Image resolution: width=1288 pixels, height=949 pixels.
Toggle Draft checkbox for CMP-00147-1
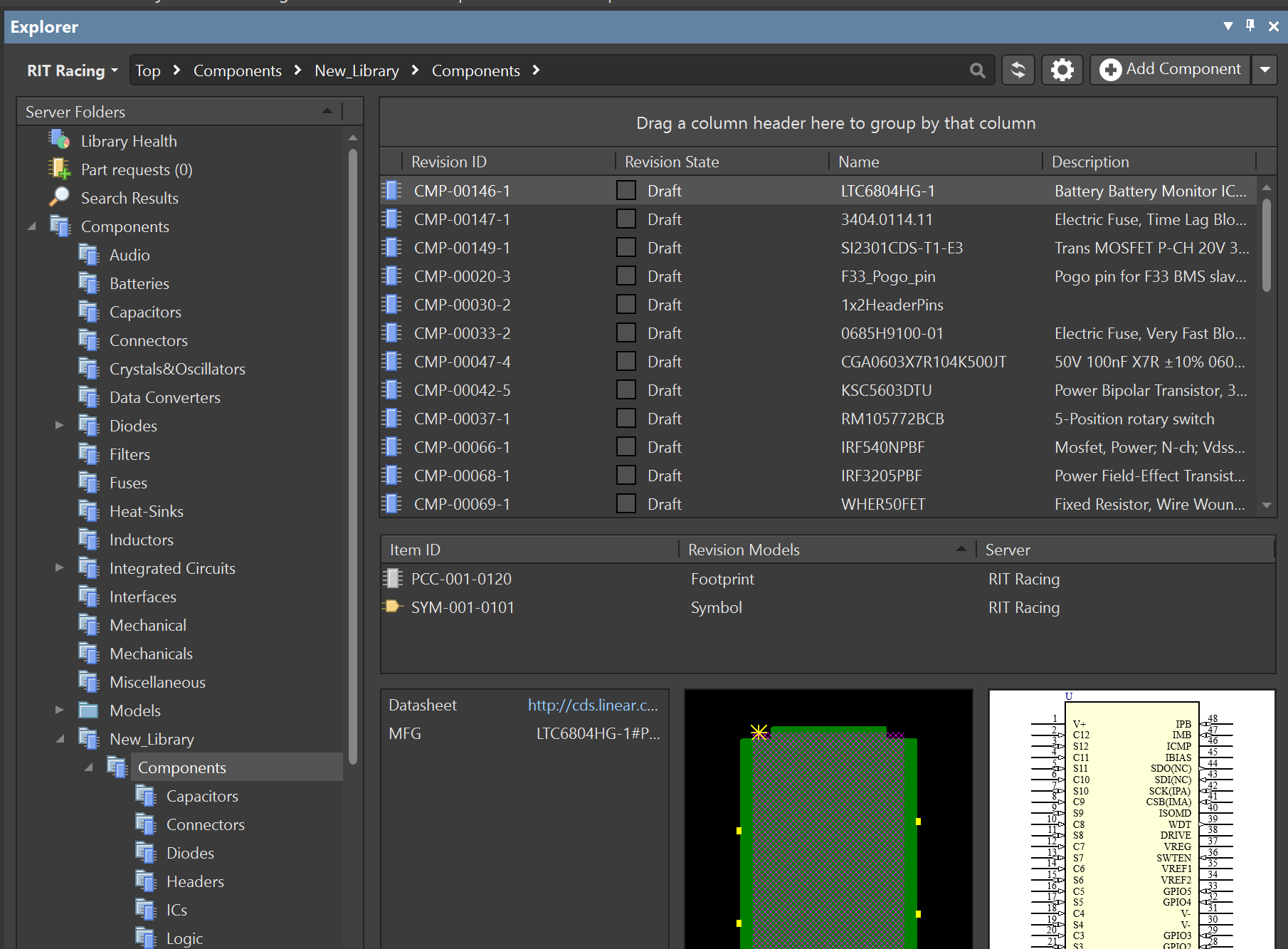pyautogui.click(x=626, y=219)
